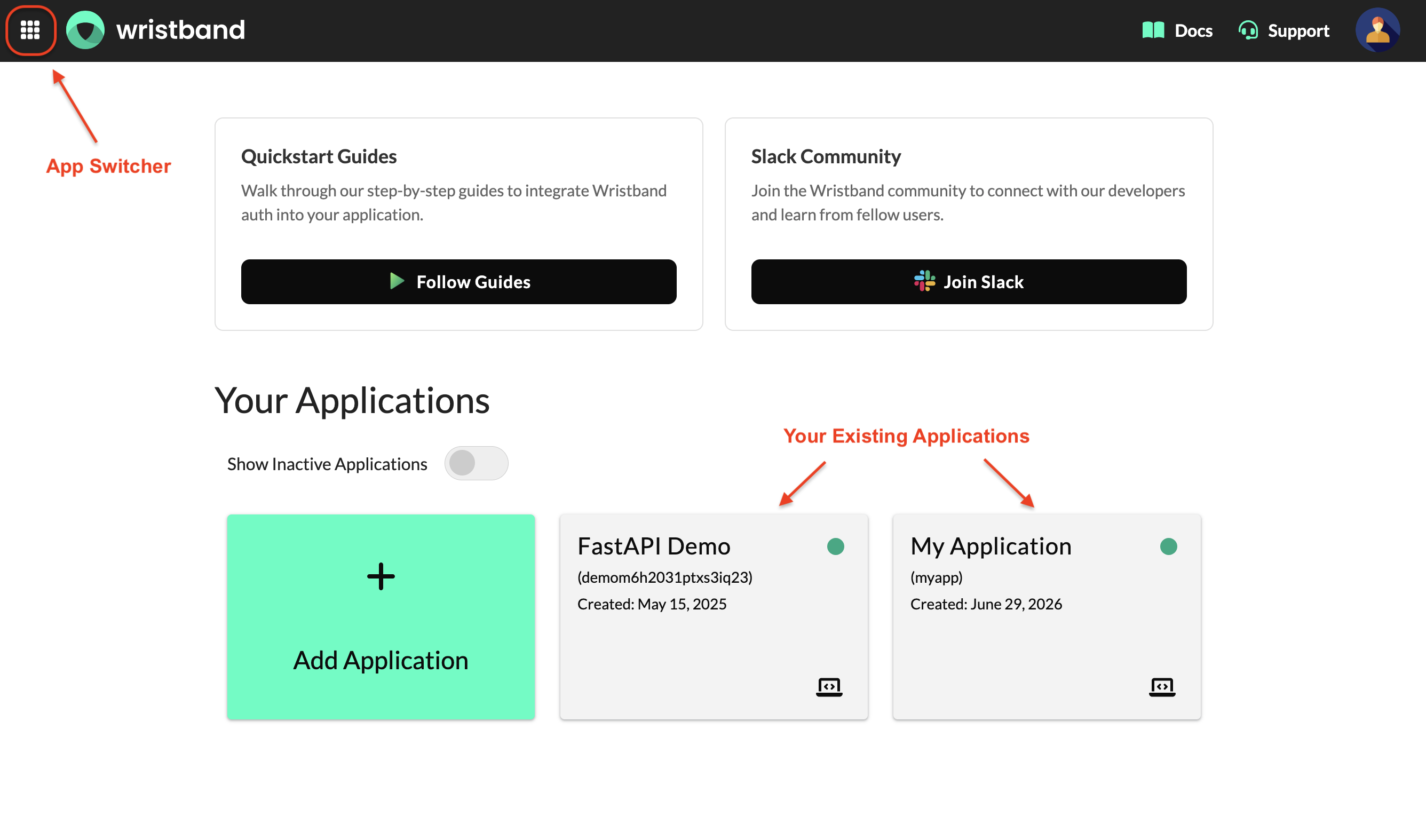Click FastAPI Demo green status dot
1426x840 pixels.
[835, 546]
